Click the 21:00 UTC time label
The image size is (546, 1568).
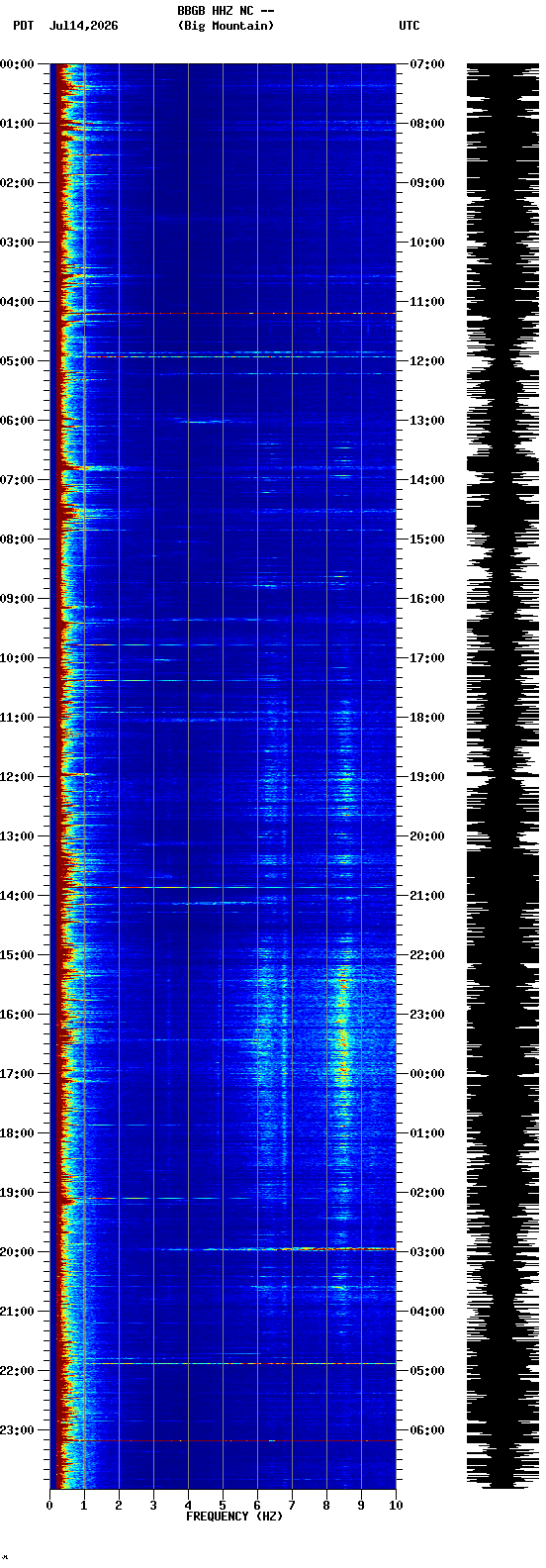(427, 896)
